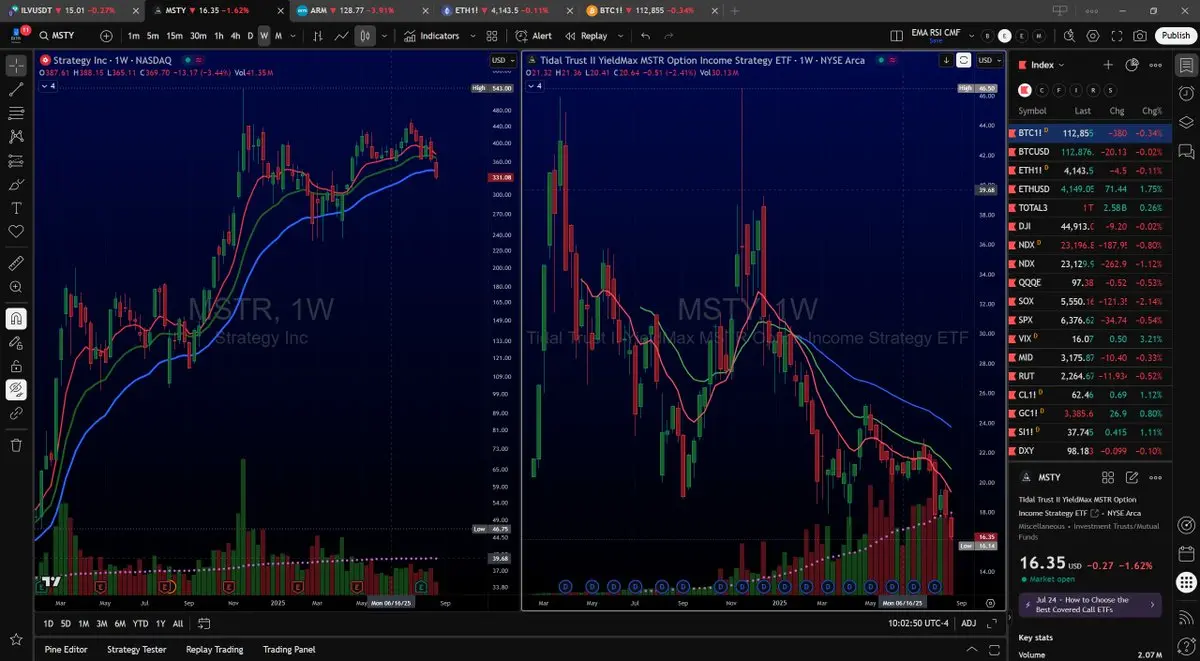Screen dimensions: 1200x661
Task: Toggle the magnet mode on
Action: click(16, 319)
